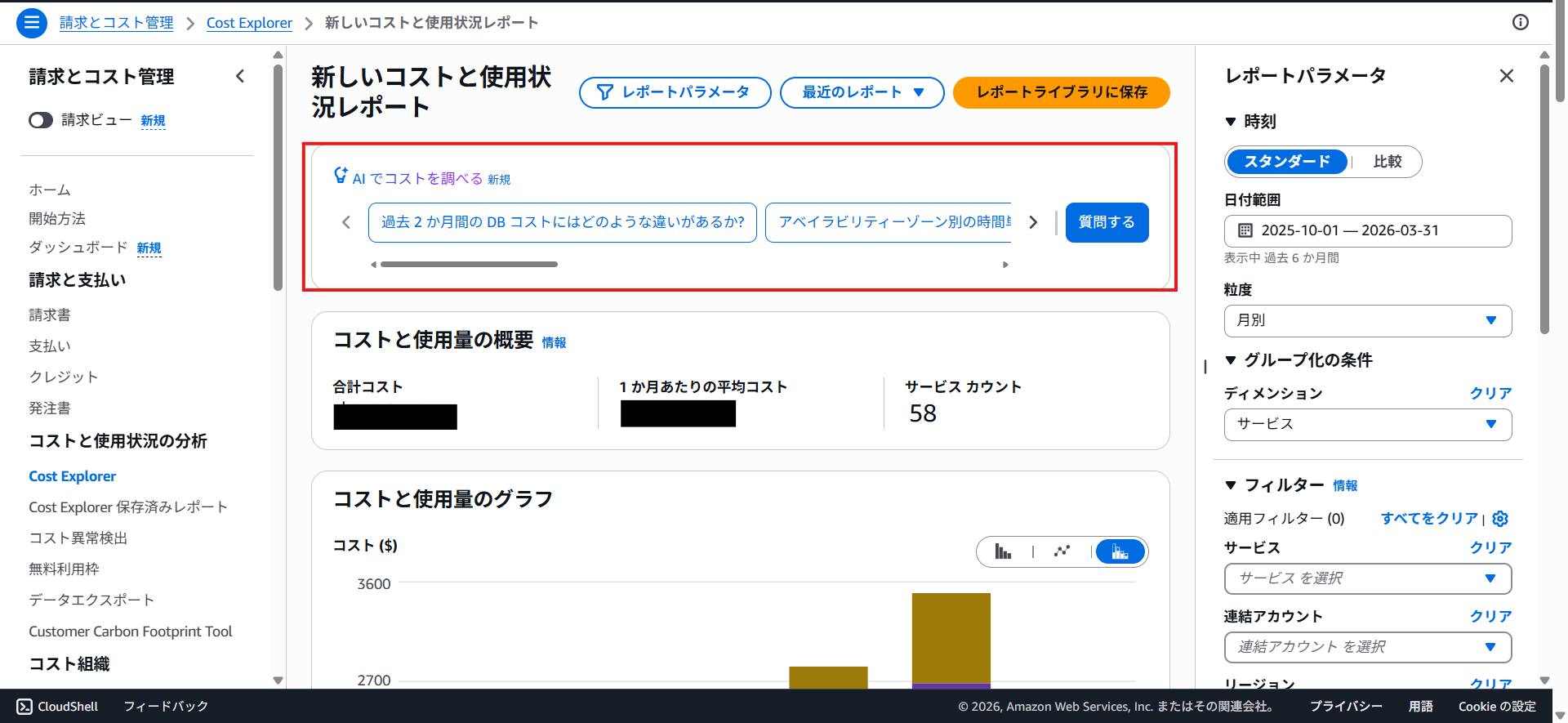Screen dimensions: 1568x723
Task: Open 請求とコスト管理 breadcrumb link
Action: point(117,23)
